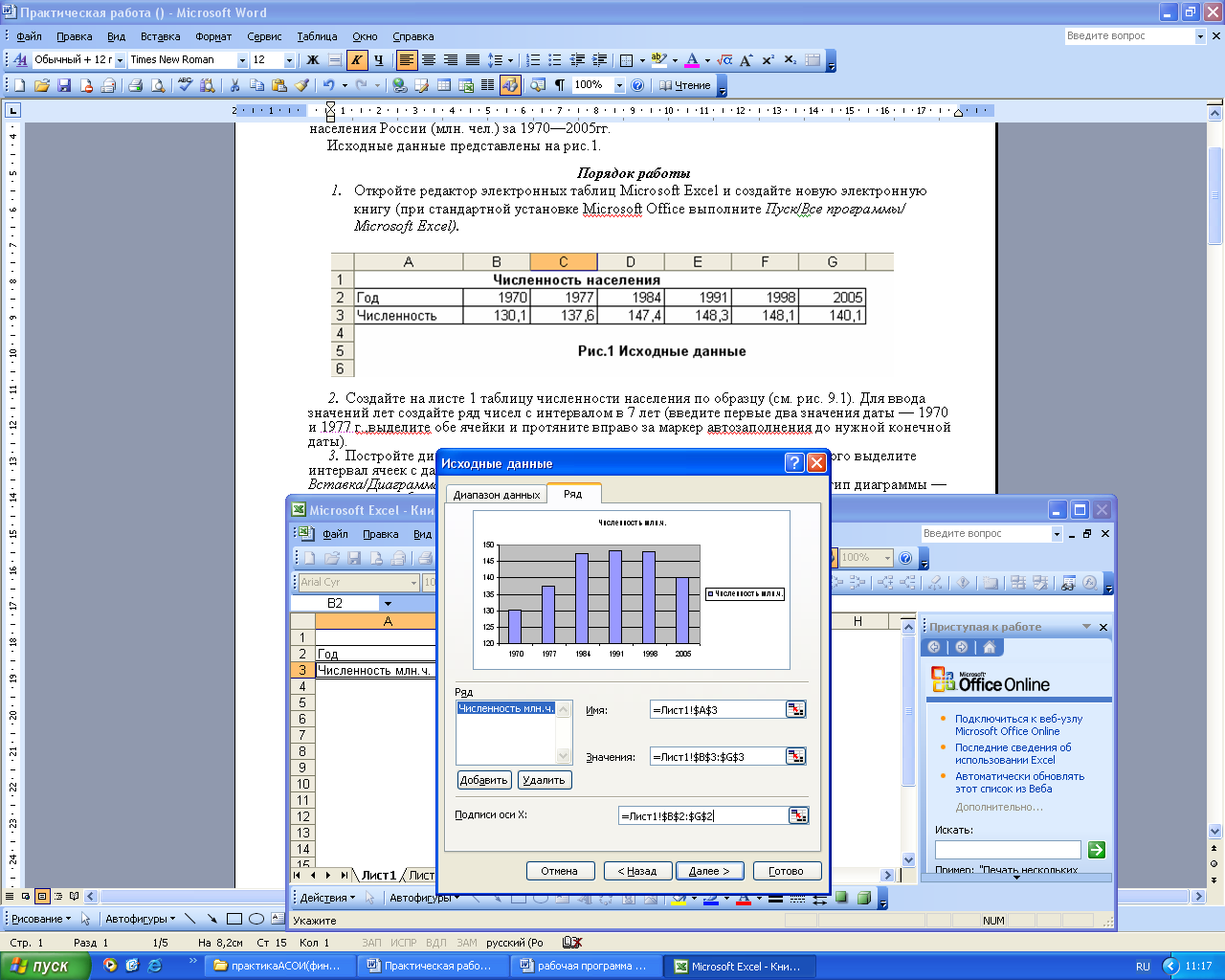Open the style dropdown 'Обычный + 12 г'

tap(121, 59)
